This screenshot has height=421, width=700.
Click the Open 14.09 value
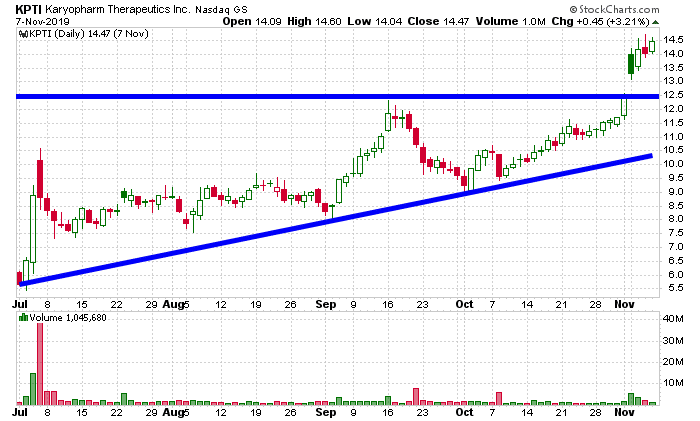[252, 21]
